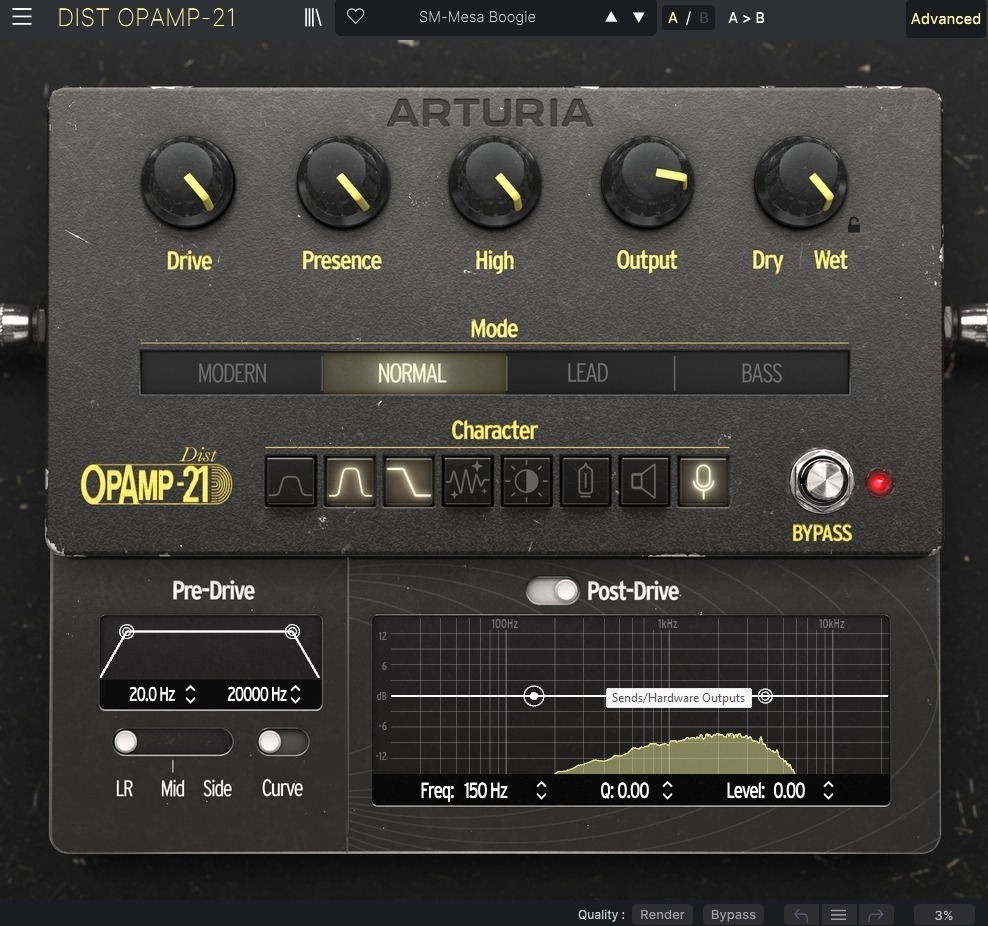Open the Quality Render selector
Screen dimensions: 988x926
pyautogui.click(x=662, y=915)
